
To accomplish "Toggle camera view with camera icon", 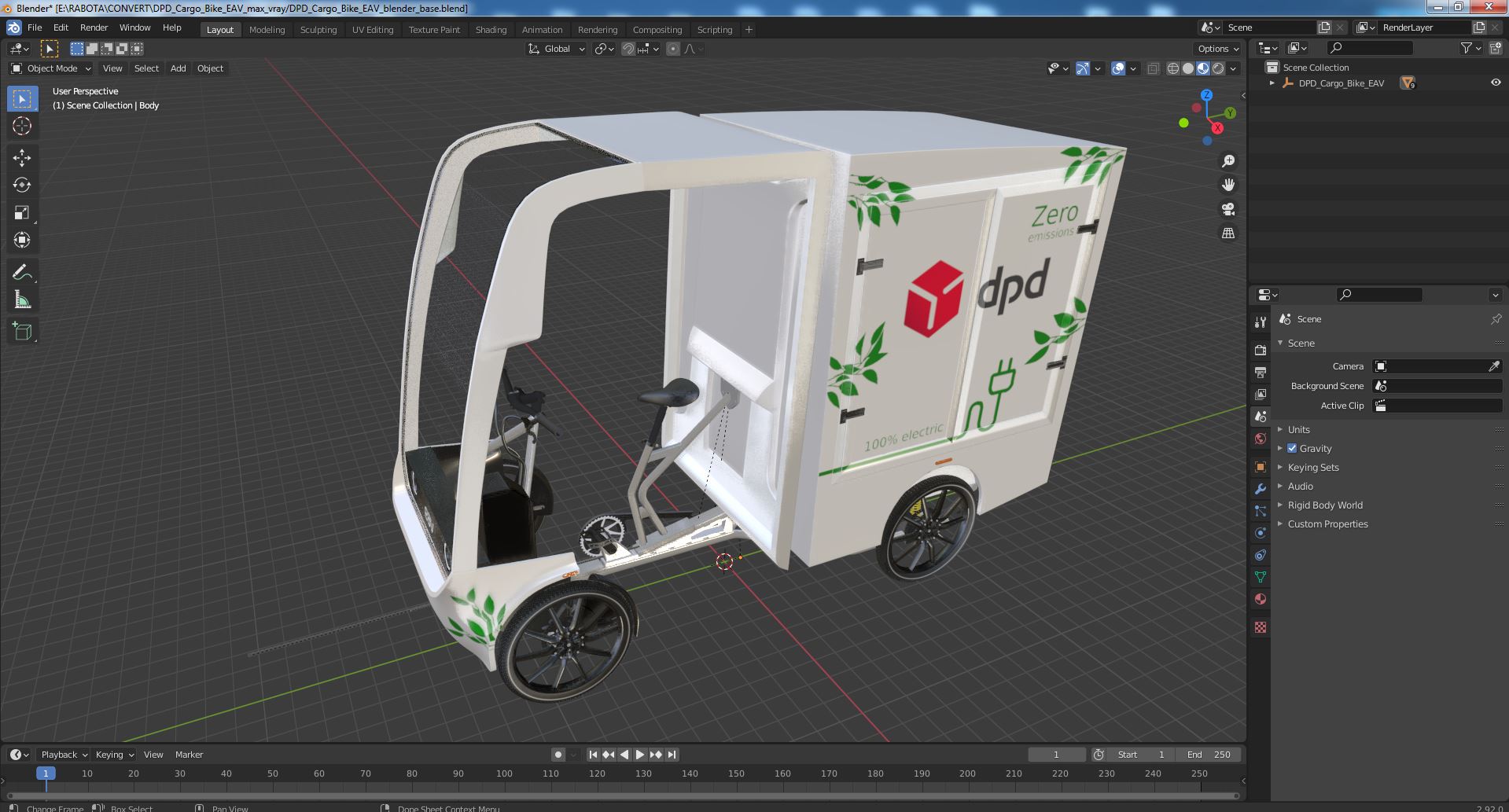I will pyautogui.click(x=1227, y=209).
